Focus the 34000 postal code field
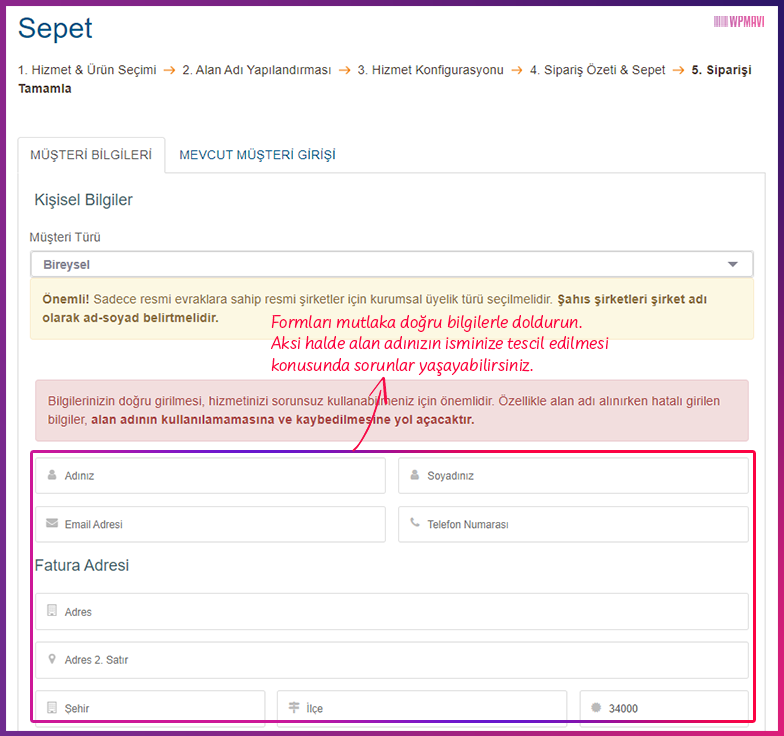The image size is (784, 736). pyautogui.click(x=664, y=708)
